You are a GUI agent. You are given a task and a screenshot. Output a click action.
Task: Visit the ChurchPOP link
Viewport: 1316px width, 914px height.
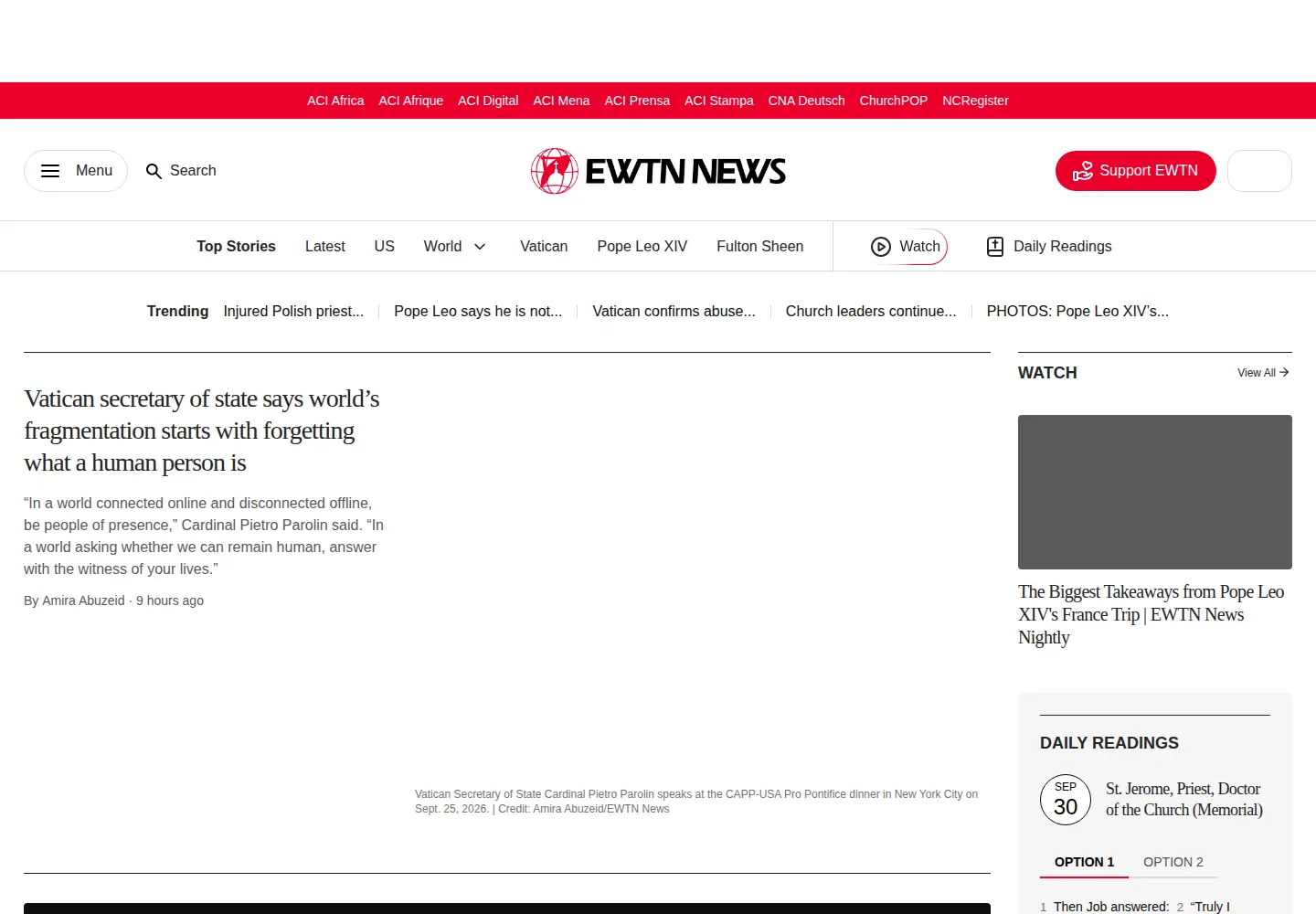[894, 101]
